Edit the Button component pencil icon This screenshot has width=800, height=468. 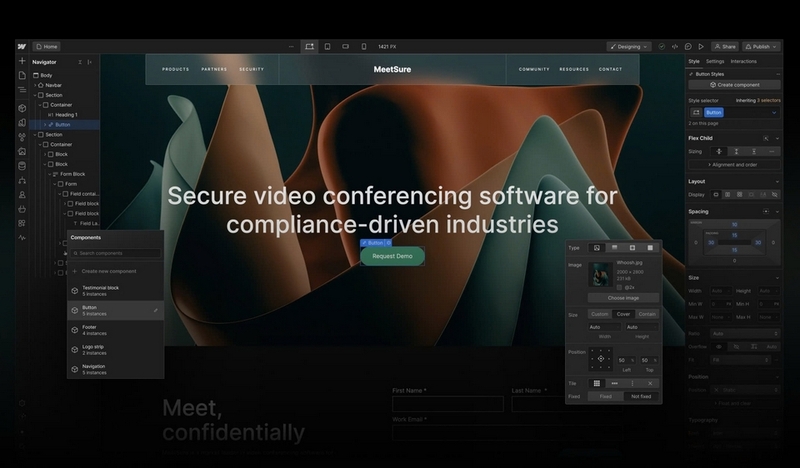(156, 310)
